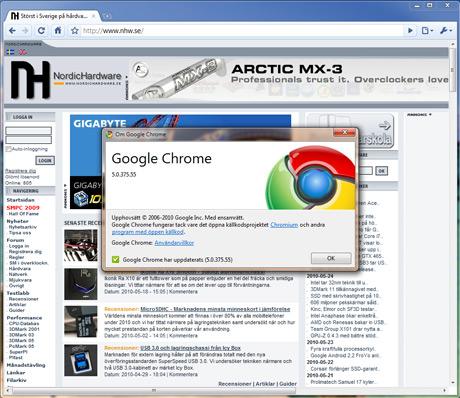This screenshot has height=398, width=460.
Task: Open the Nyheter section
Action: [x=18, y=221]
